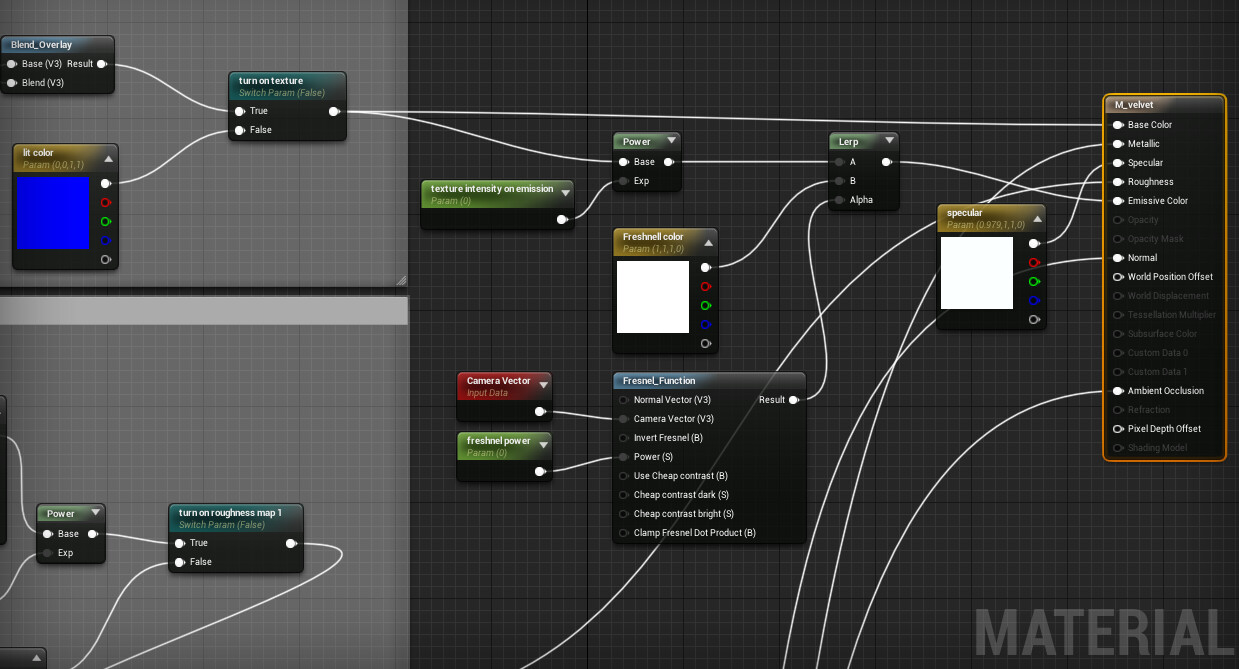The width and height of the screenshot is (1239, 669).
Task: Select the Blend_Overlay node title
Action: [x=42, y=45]
